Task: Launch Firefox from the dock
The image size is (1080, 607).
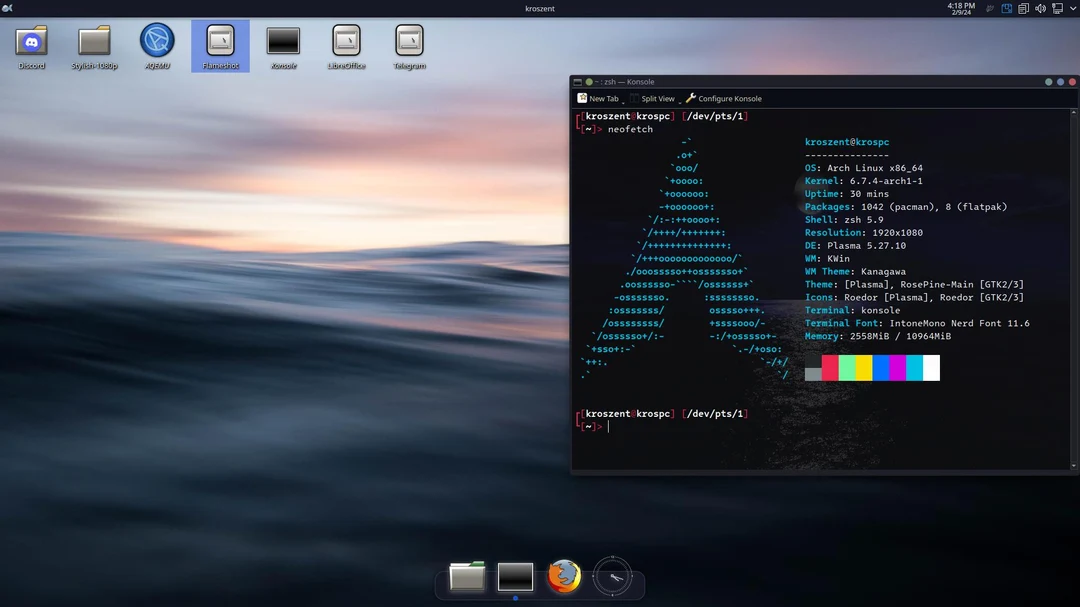Action: click(x=564, y=576)
